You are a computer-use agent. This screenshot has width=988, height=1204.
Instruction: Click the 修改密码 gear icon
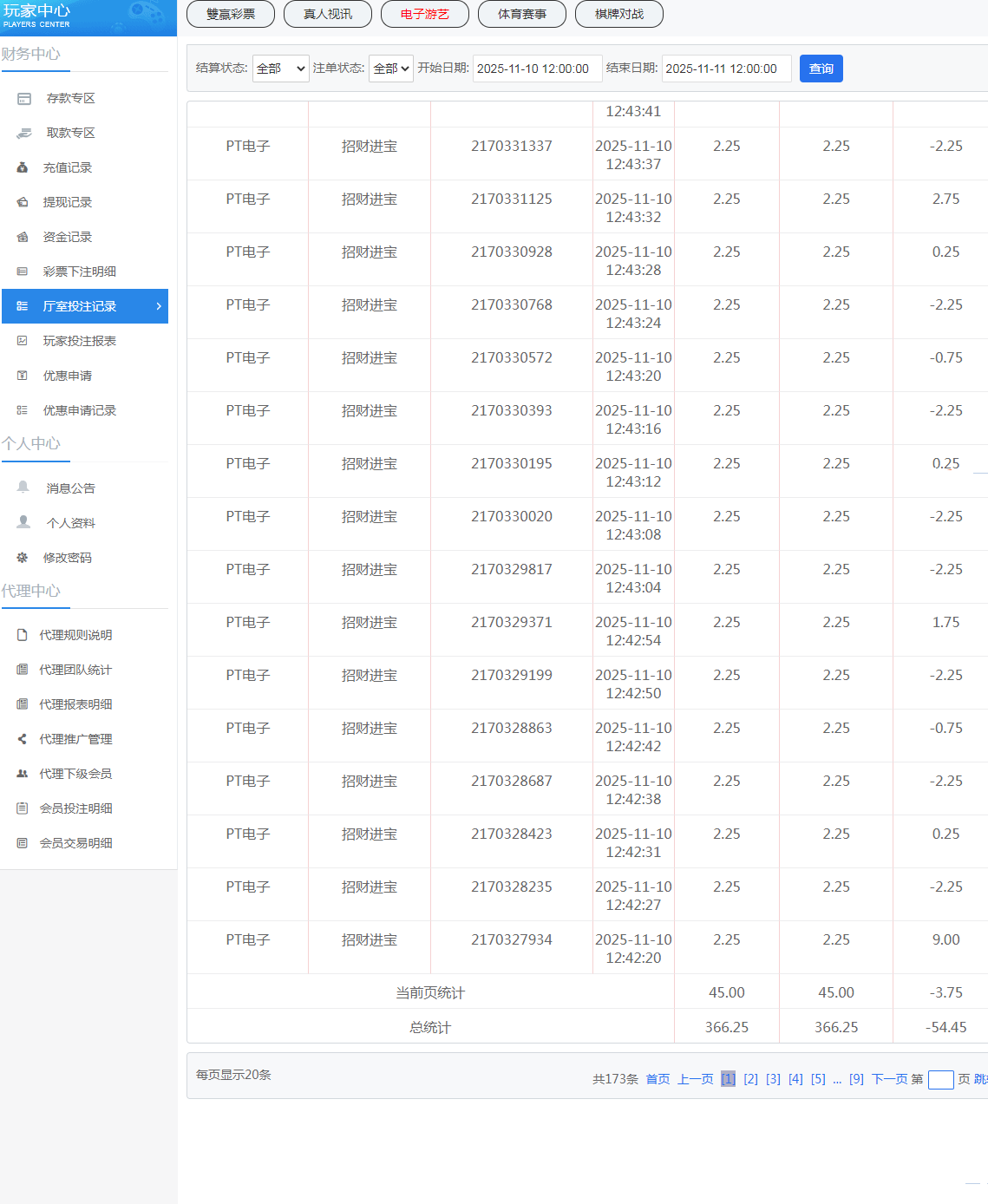pos(23,558)
